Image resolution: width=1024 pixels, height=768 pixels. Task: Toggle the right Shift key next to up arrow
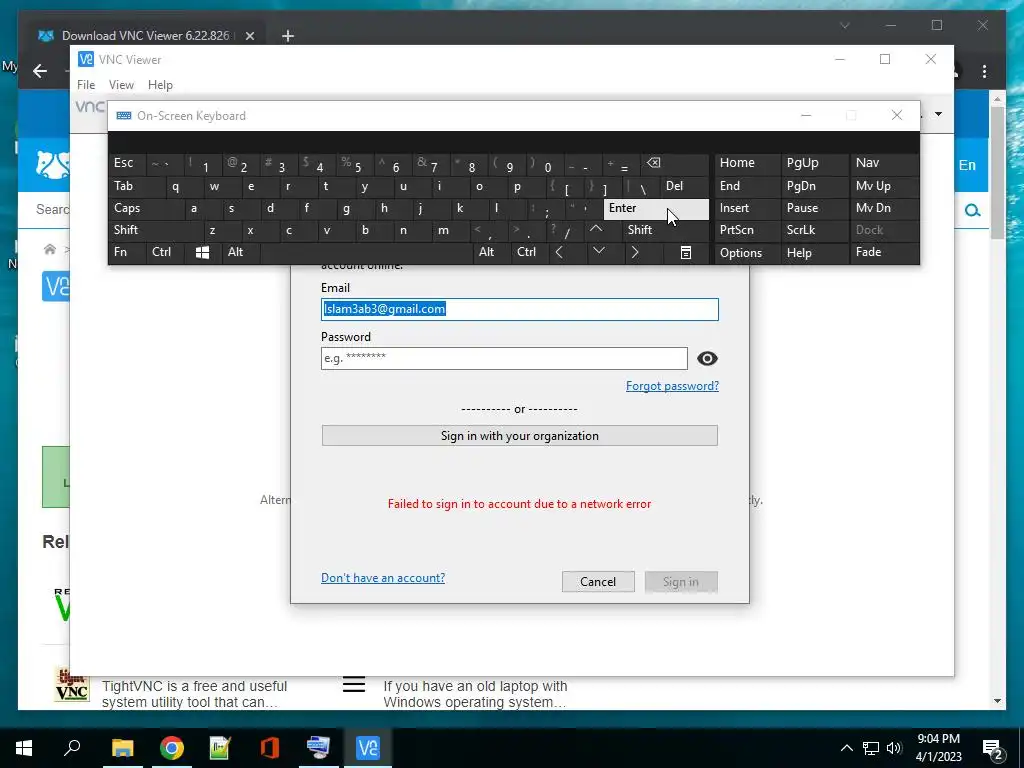(x=665, y=230)
